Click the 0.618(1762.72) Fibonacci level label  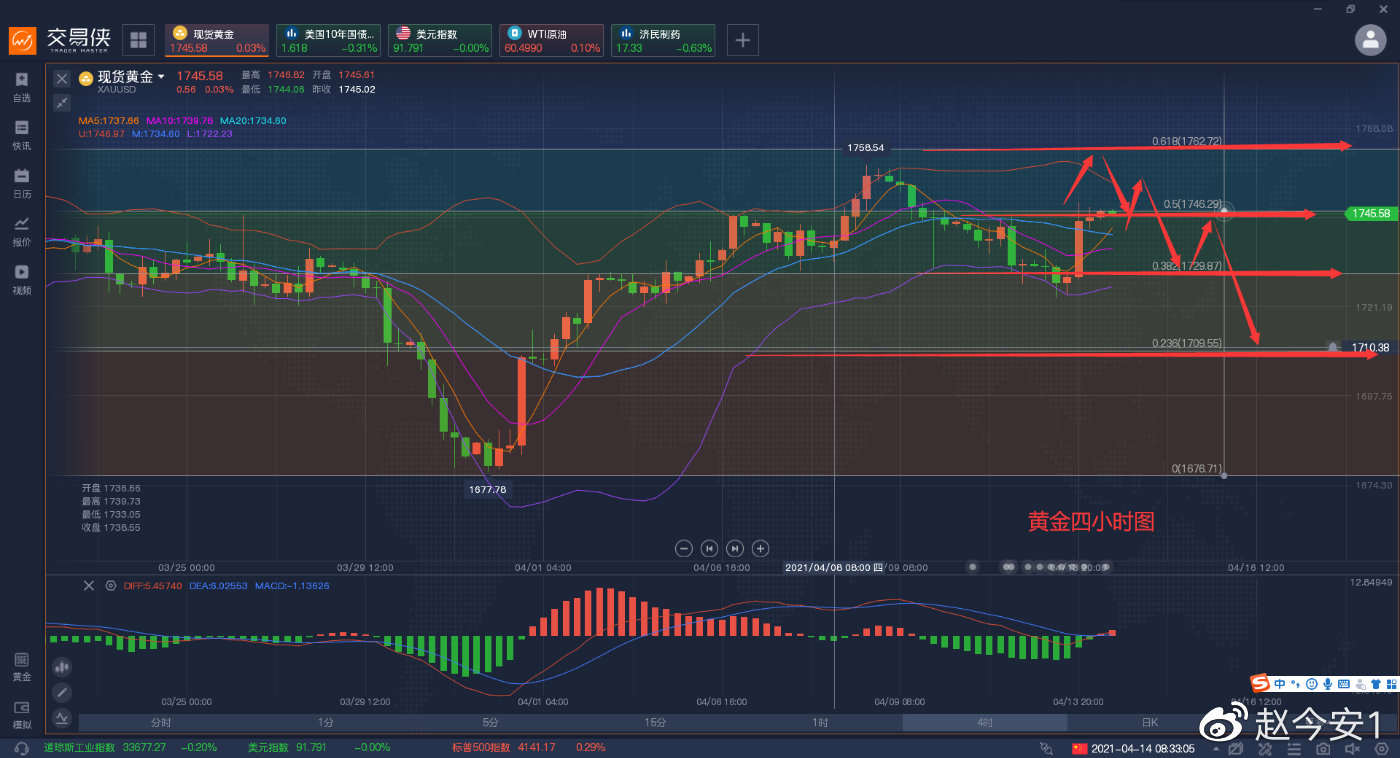(x=1186, y=141)
